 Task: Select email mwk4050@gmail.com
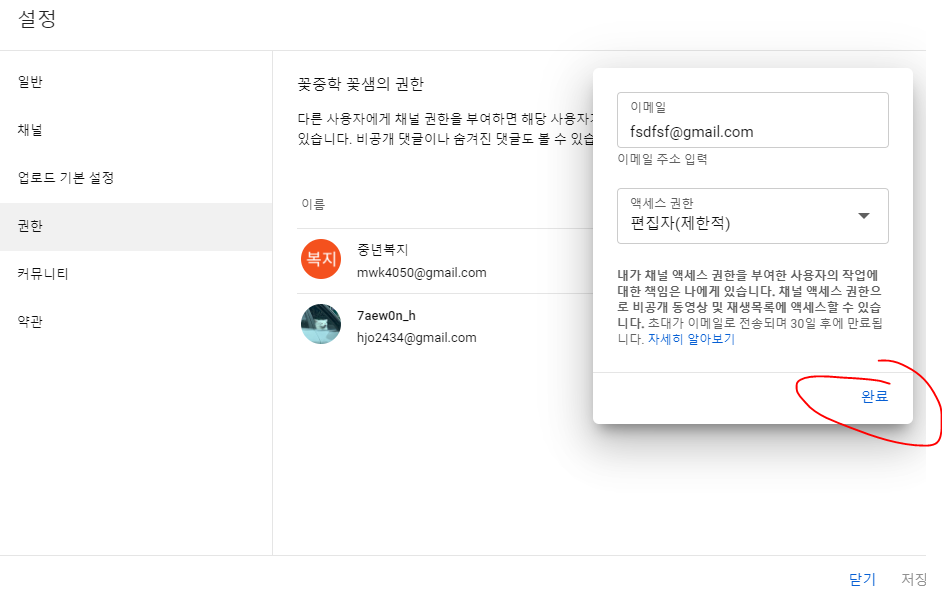[422, 273]
